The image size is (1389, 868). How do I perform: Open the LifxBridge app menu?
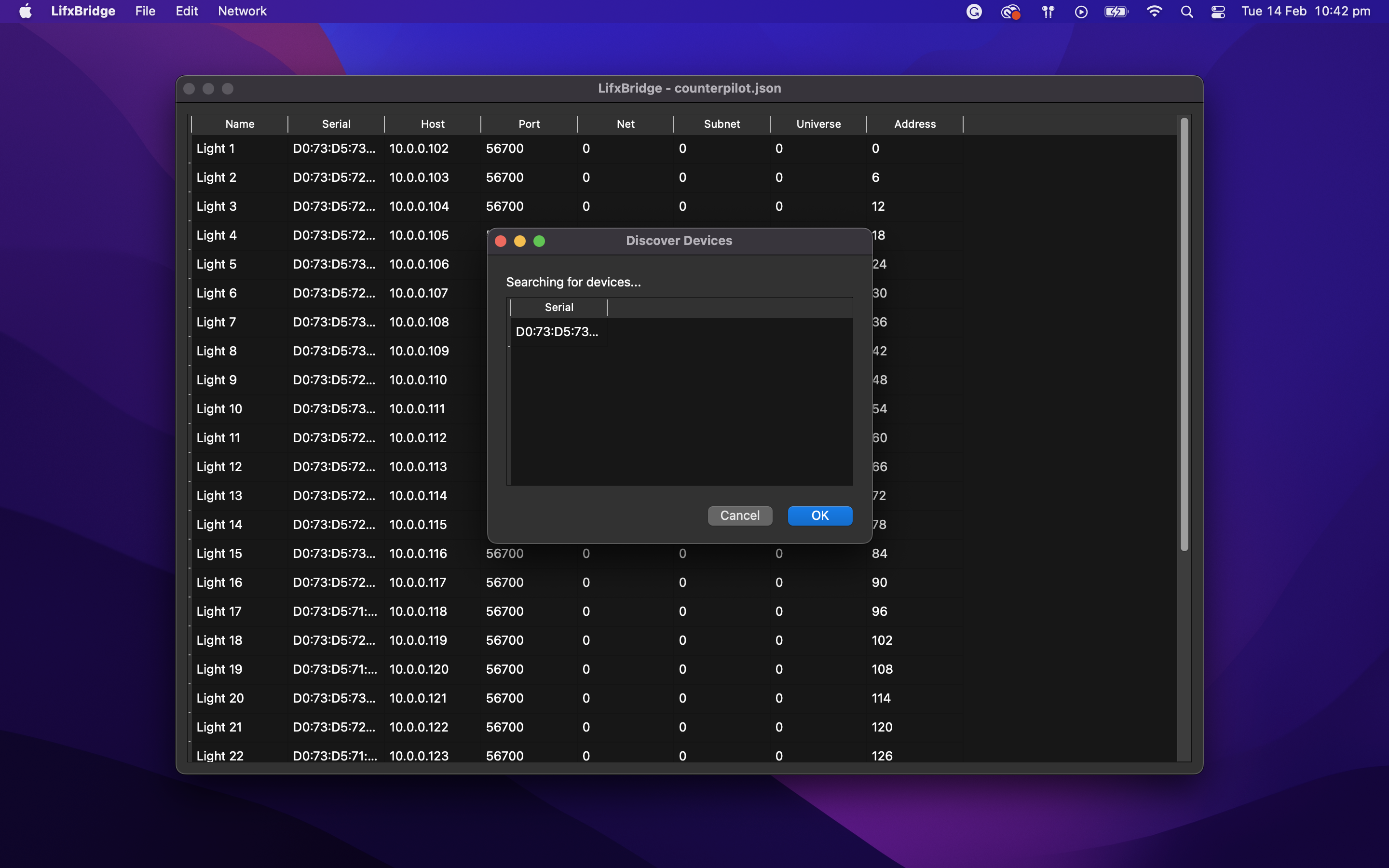(x=82, y=11)
